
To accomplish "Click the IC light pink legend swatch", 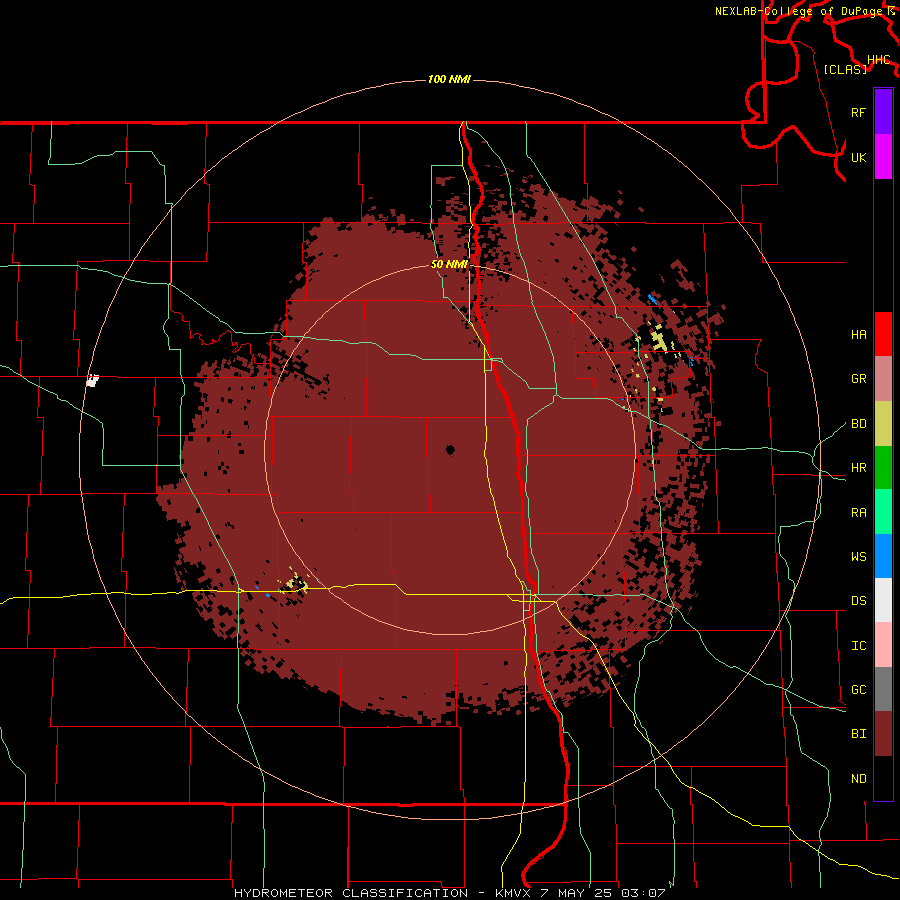I will pyautogui.click(x=883, y=645).
